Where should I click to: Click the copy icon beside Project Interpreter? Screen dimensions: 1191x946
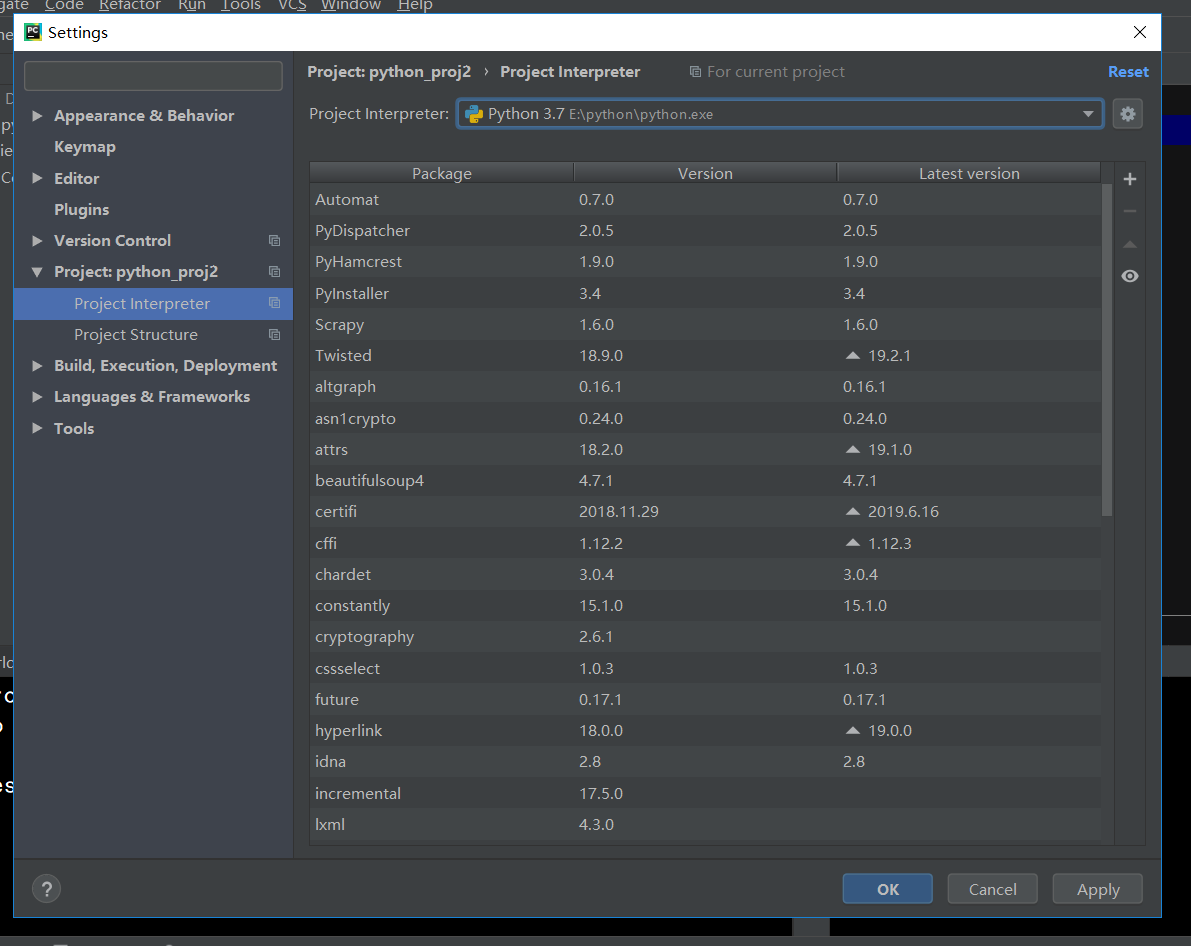pyautogui.click(x=274, y=303)
